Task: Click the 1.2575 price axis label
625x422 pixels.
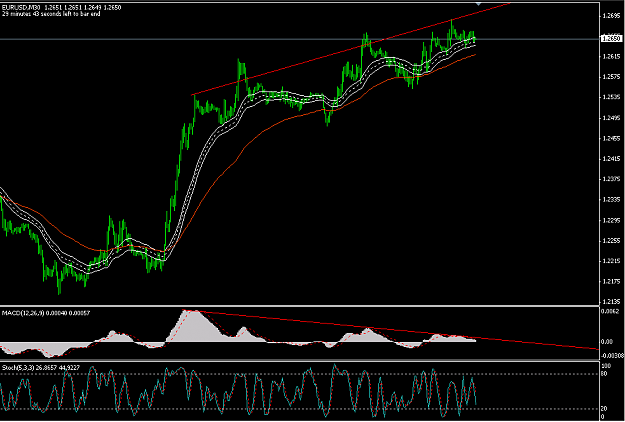Action: click(612, 77)
